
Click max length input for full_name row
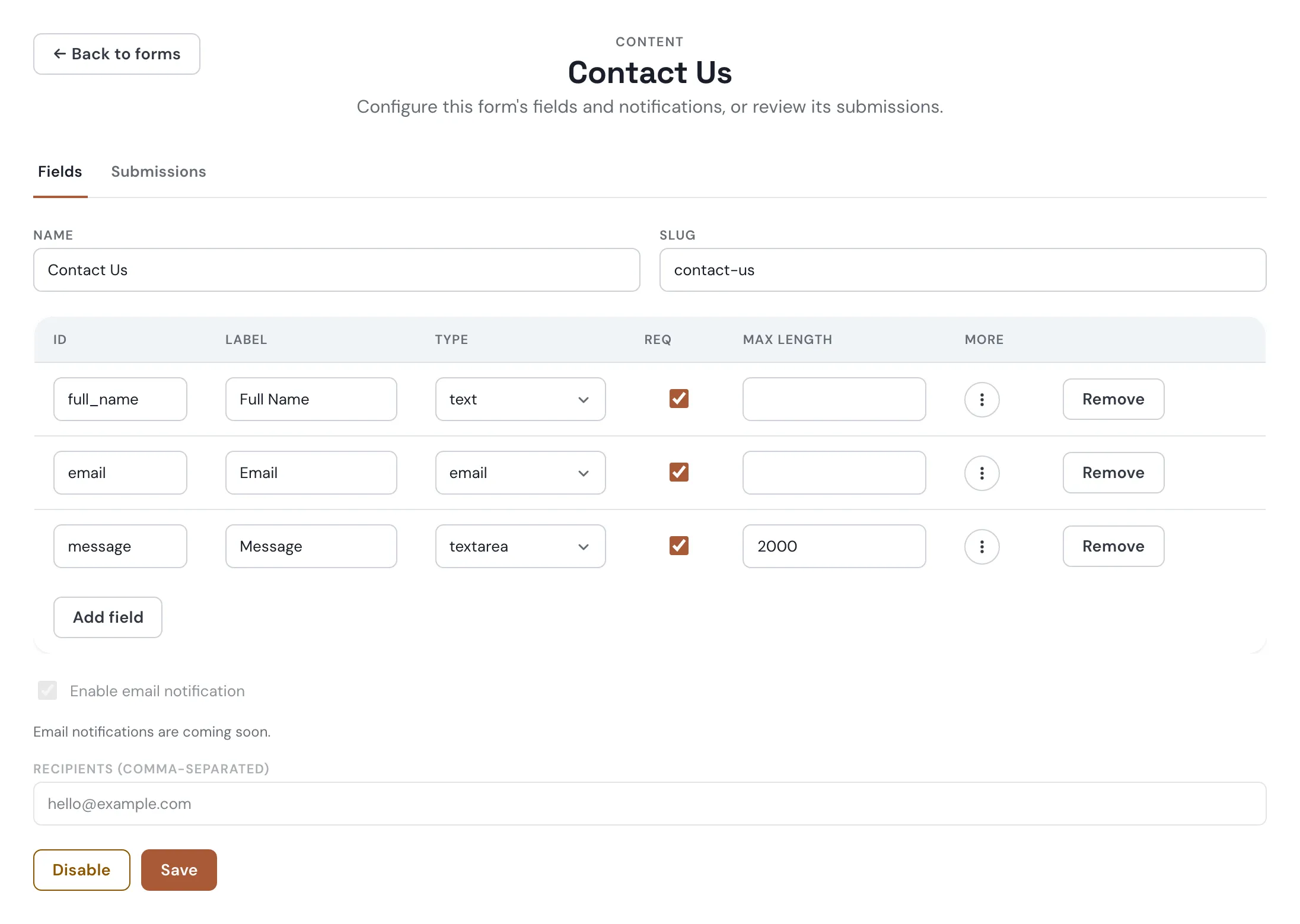click(x=834, y=399)
